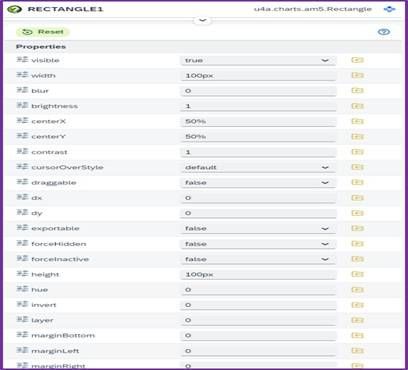Click the green RECTANGLE1 header icon
This screenshot has width=408, height=370.
(x=14, y=9)
